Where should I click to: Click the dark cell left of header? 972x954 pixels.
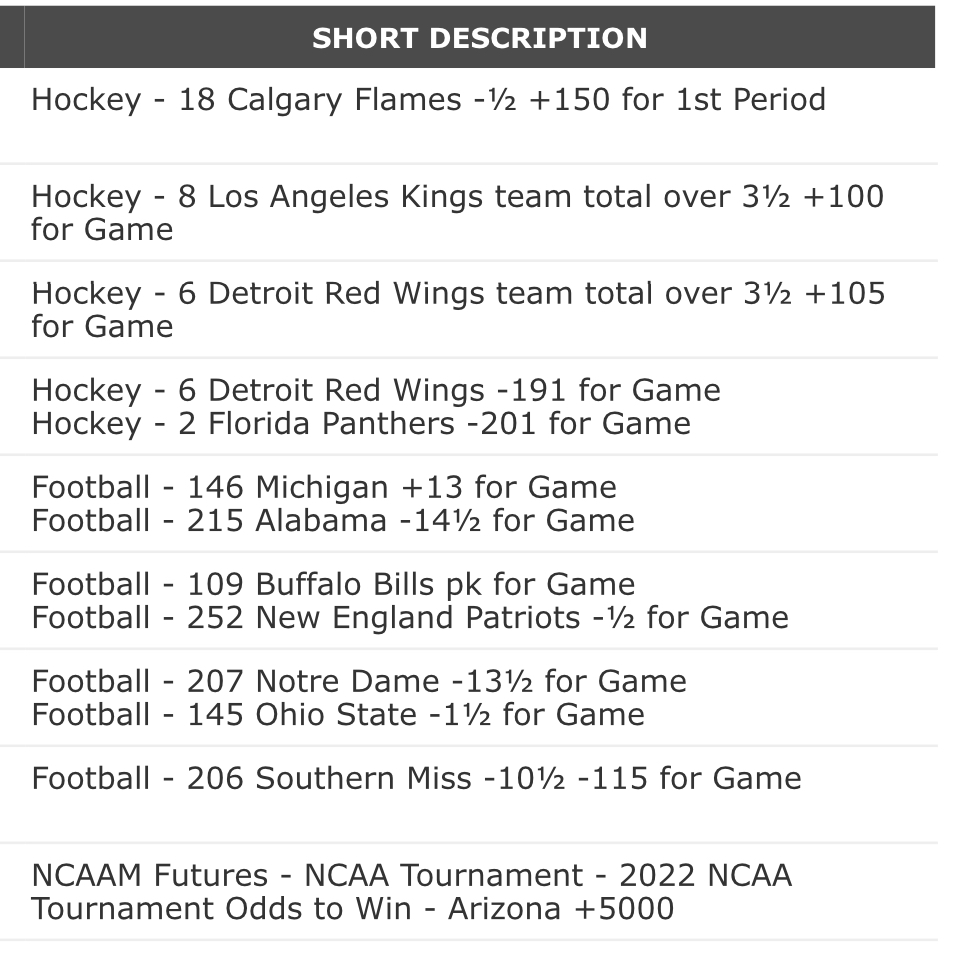coord(11,38)
